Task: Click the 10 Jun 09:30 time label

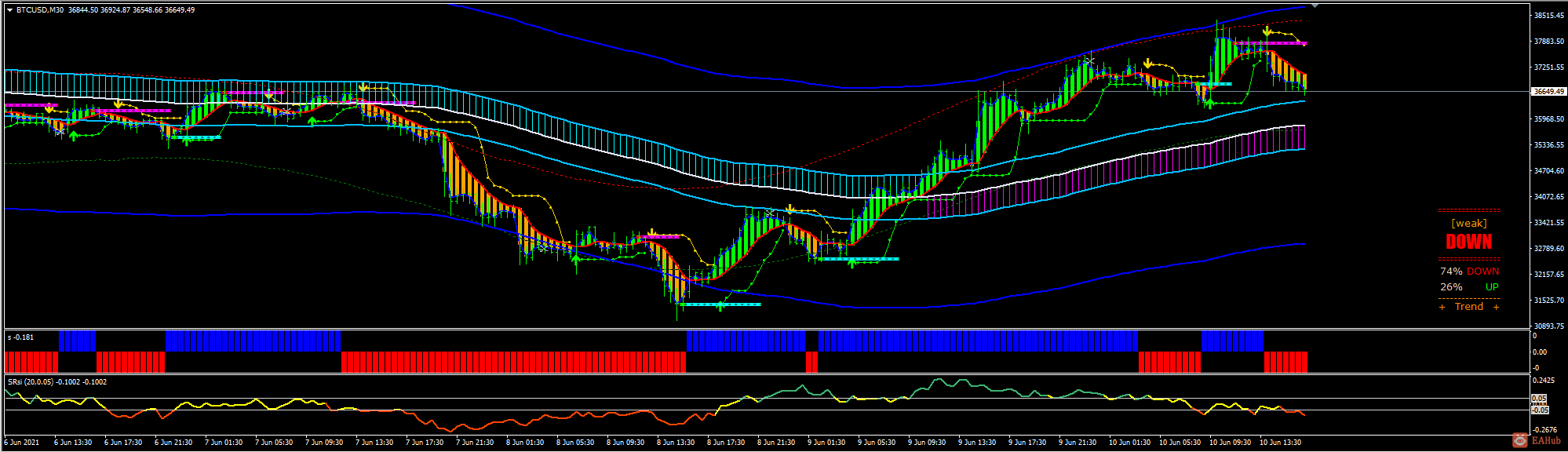Action: click(x=1229, y=443)
